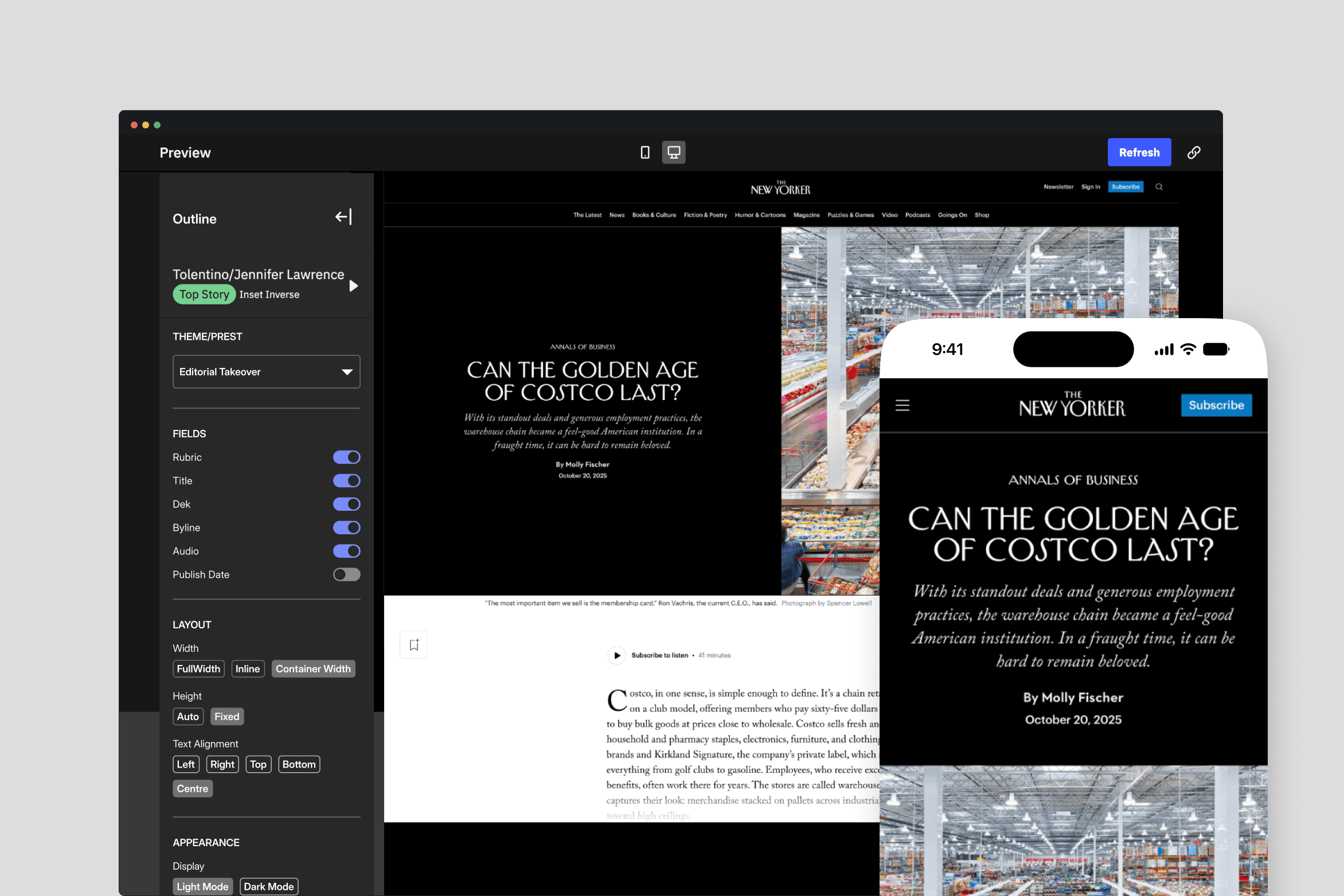Set text alignment to Centre
Viewport: 1344px width, 896px height.
pyautogui.click(x=193, y=789)
